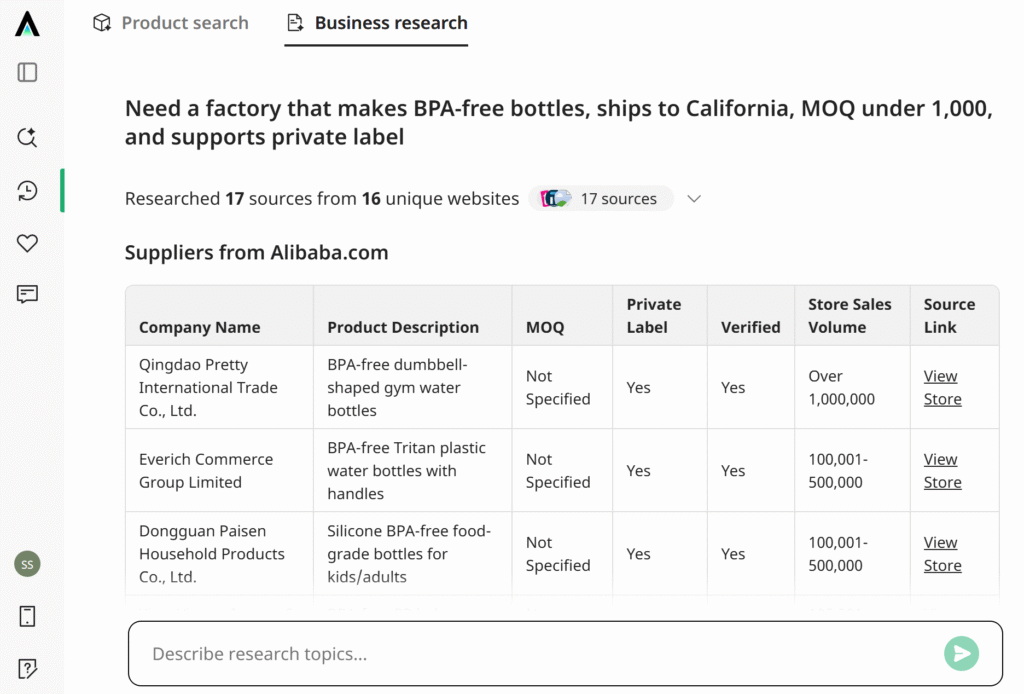Open favorites heart icon
The image size is (1024, 694).
tap(27, 243)
